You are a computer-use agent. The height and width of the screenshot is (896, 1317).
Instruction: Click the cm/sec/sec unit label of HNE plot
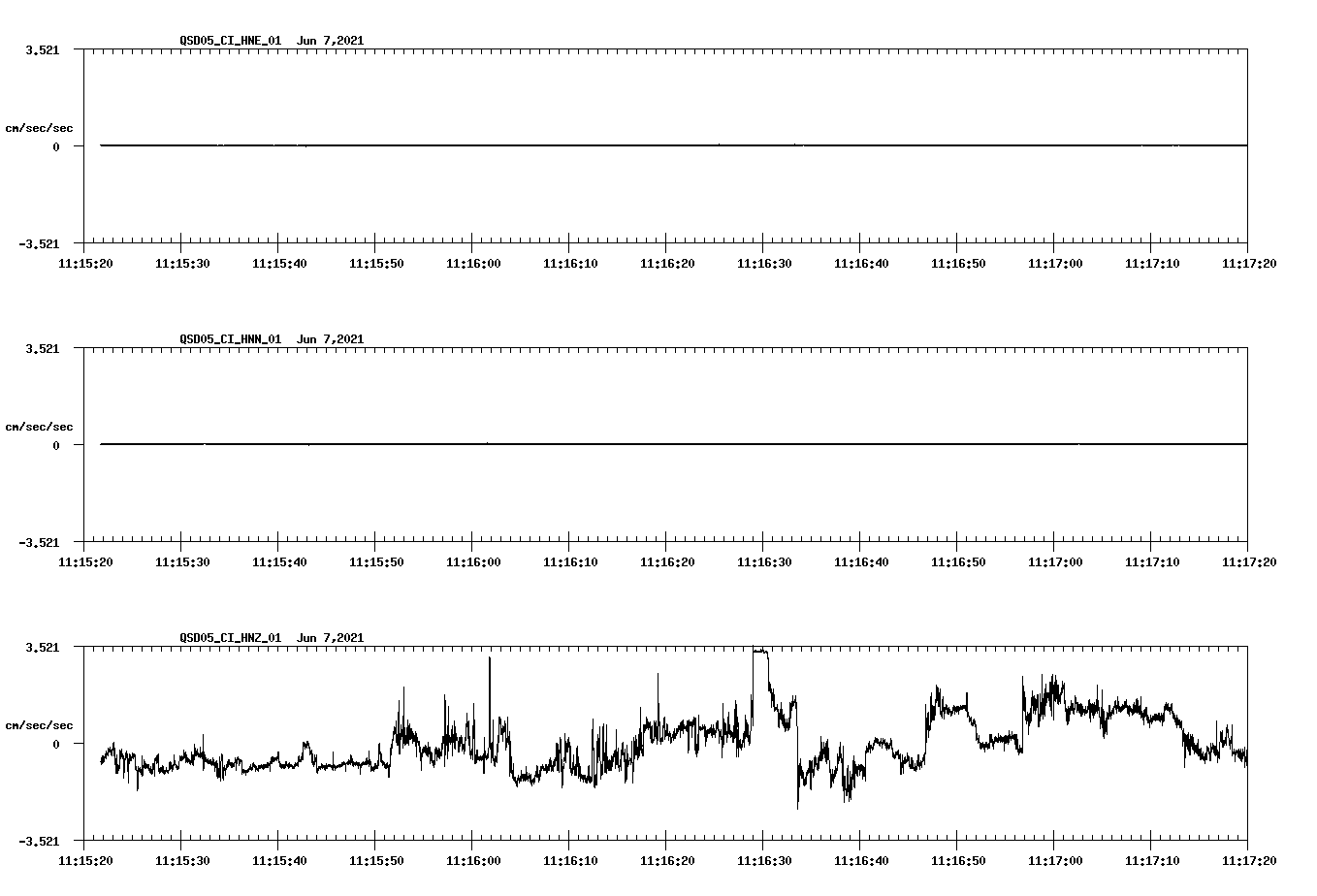click(39, 128)
